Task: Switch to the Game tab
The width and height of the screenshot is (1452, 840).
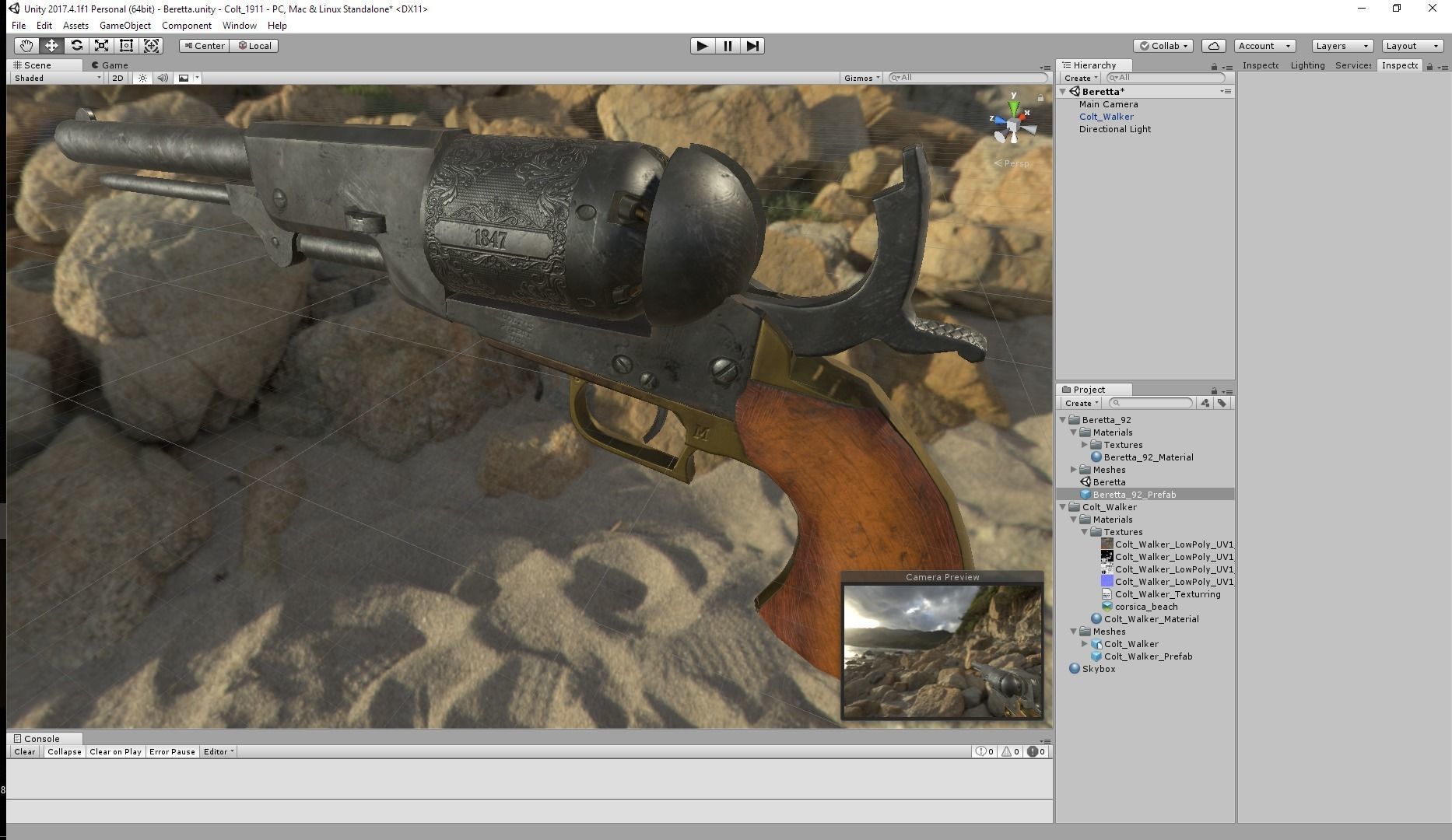Action: point(110,65)
